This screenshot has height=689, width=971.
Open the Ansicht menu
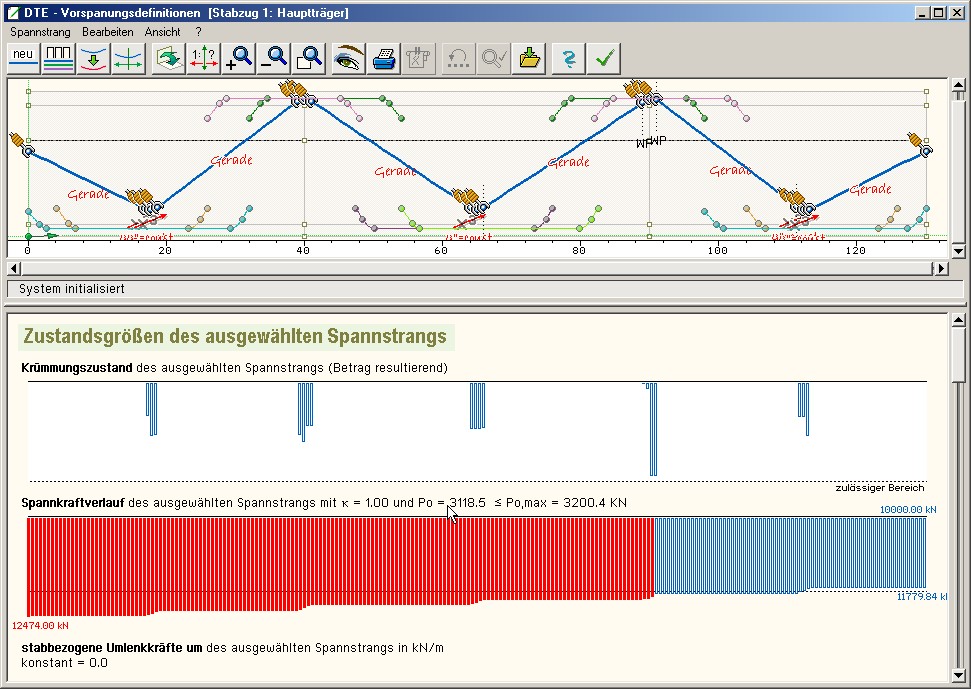point(162,32)
